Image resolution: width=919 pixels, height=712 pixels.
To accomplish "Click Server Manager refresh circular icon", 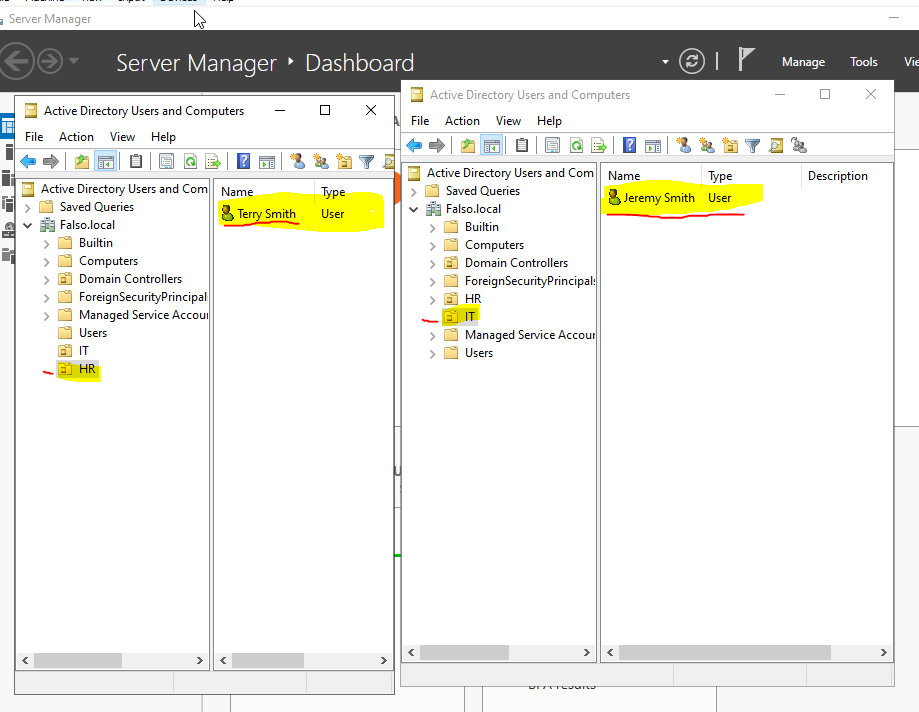I will (692, 61).
